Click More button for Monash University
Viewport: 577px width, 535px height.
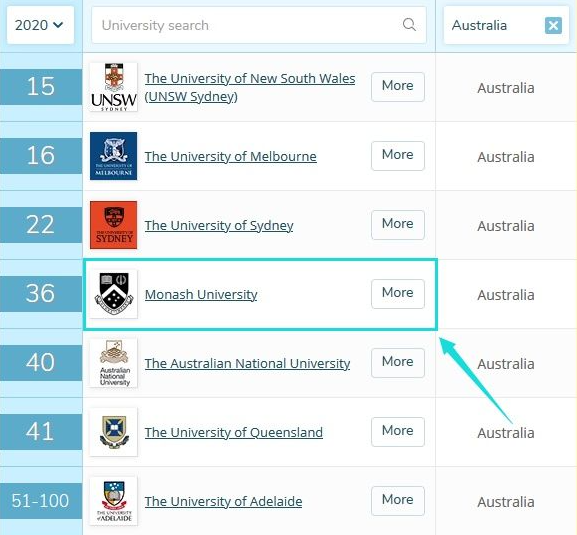pyautogui.click(x=398, y=294)
